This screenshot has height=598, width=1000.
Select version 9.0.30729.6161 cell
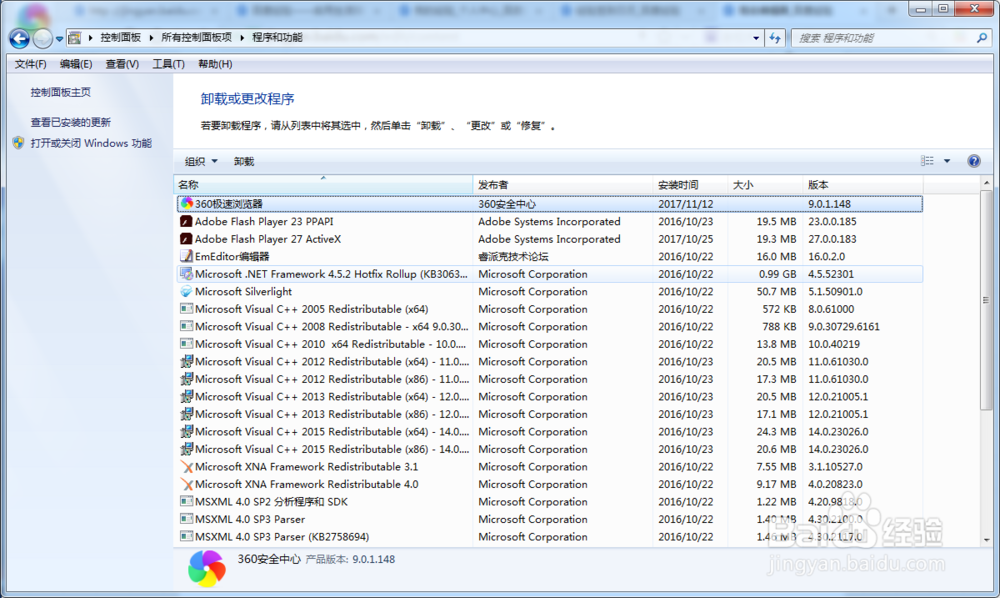tap(843, 327)
